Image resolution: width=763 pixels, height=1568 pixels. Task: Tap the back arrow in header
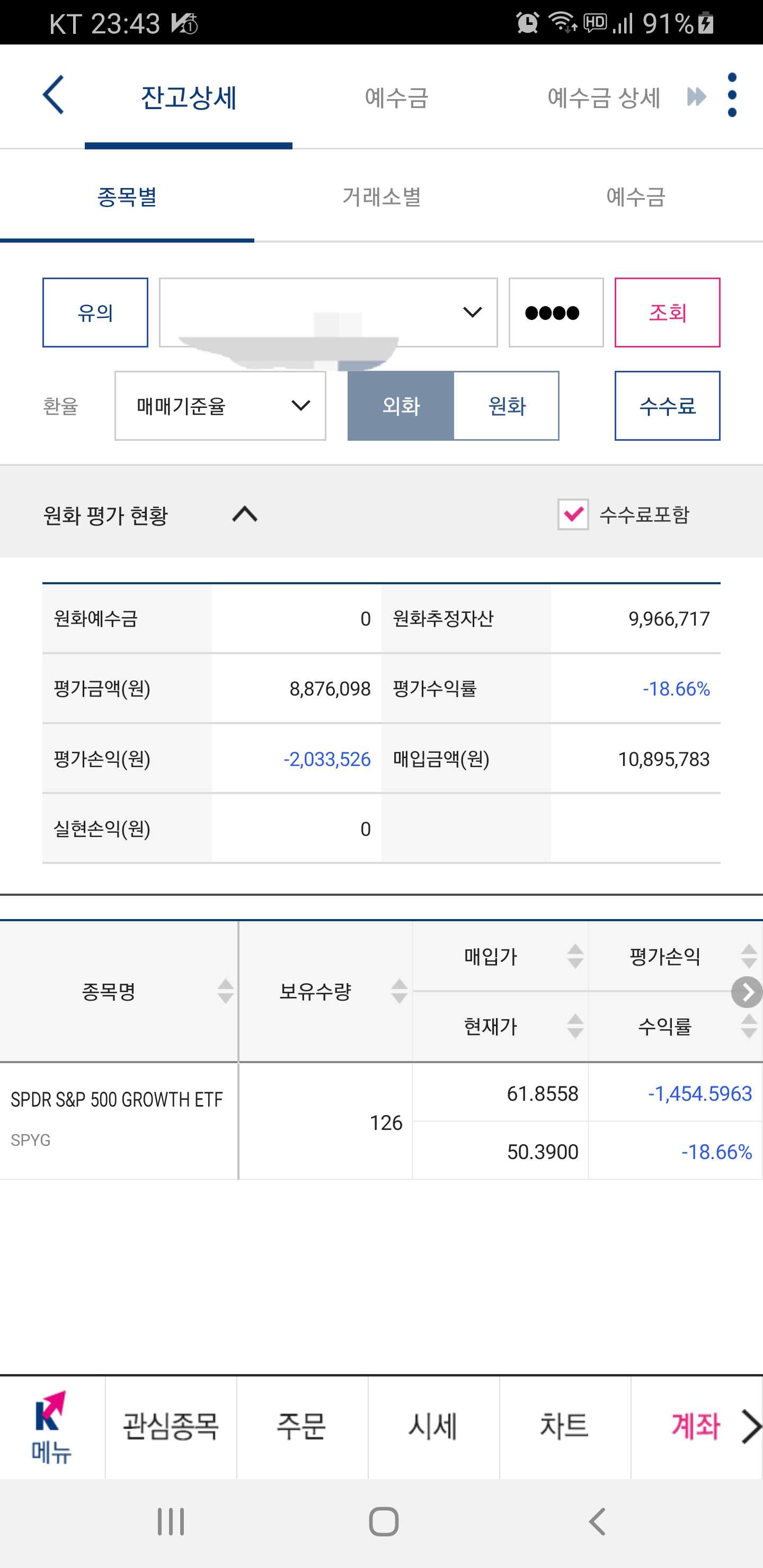tap(54, 95)
